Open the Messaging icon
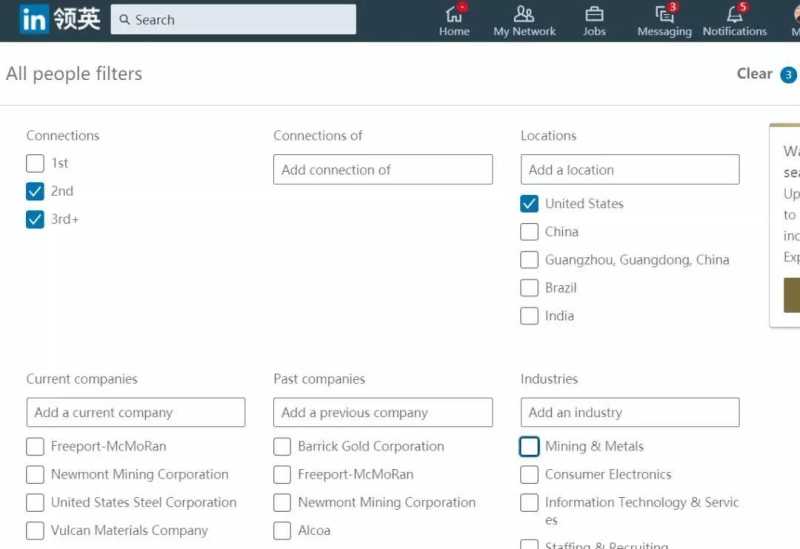 [664, 14]
